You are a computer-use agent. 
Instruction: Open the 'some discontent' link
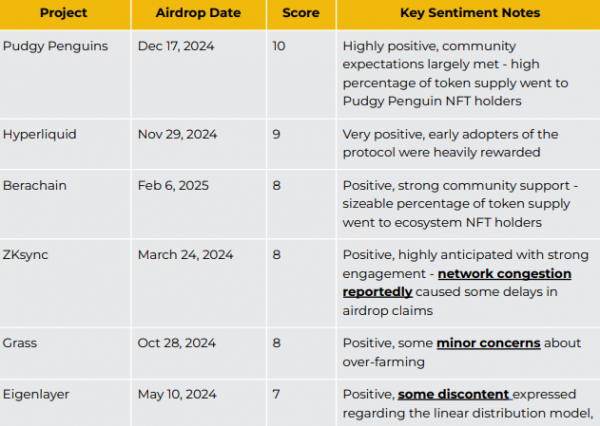(x=453, y=395)
